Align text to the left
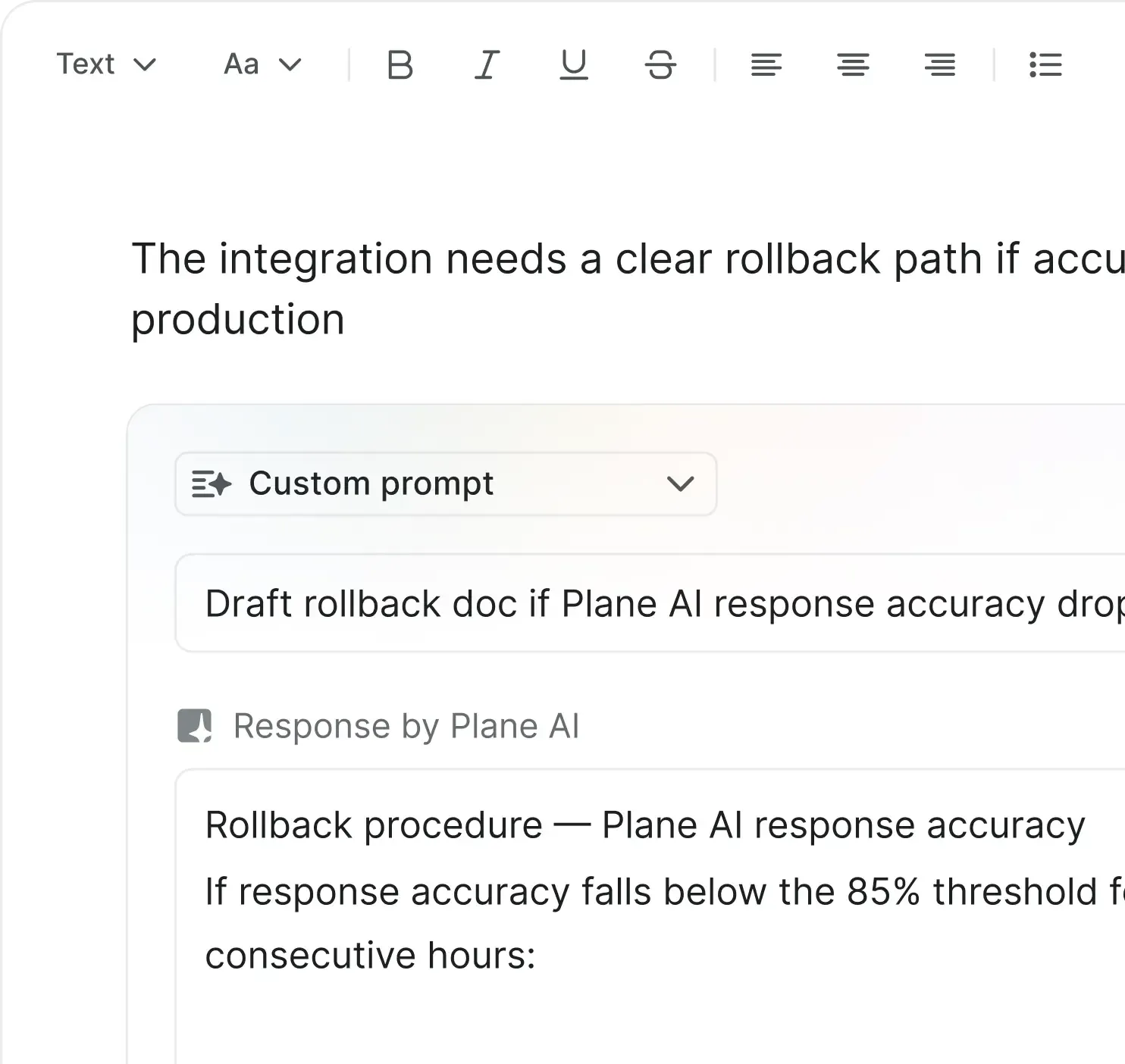Image resolution: width=1125 pixels, height=1064 pixels. pyautogui.click(x=766, y=65)
